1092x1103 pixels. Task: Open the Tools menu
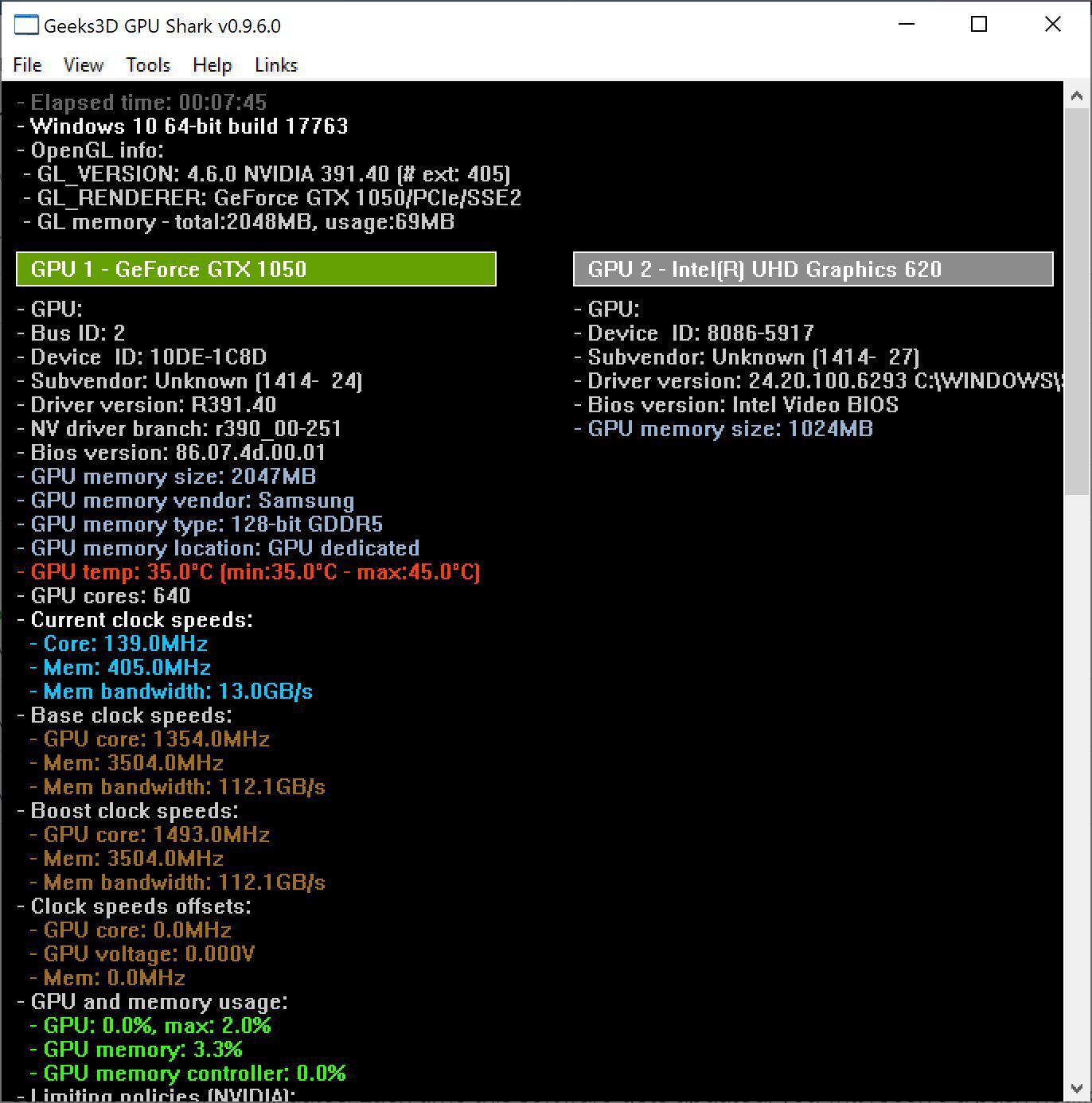(x=148, y=65)
